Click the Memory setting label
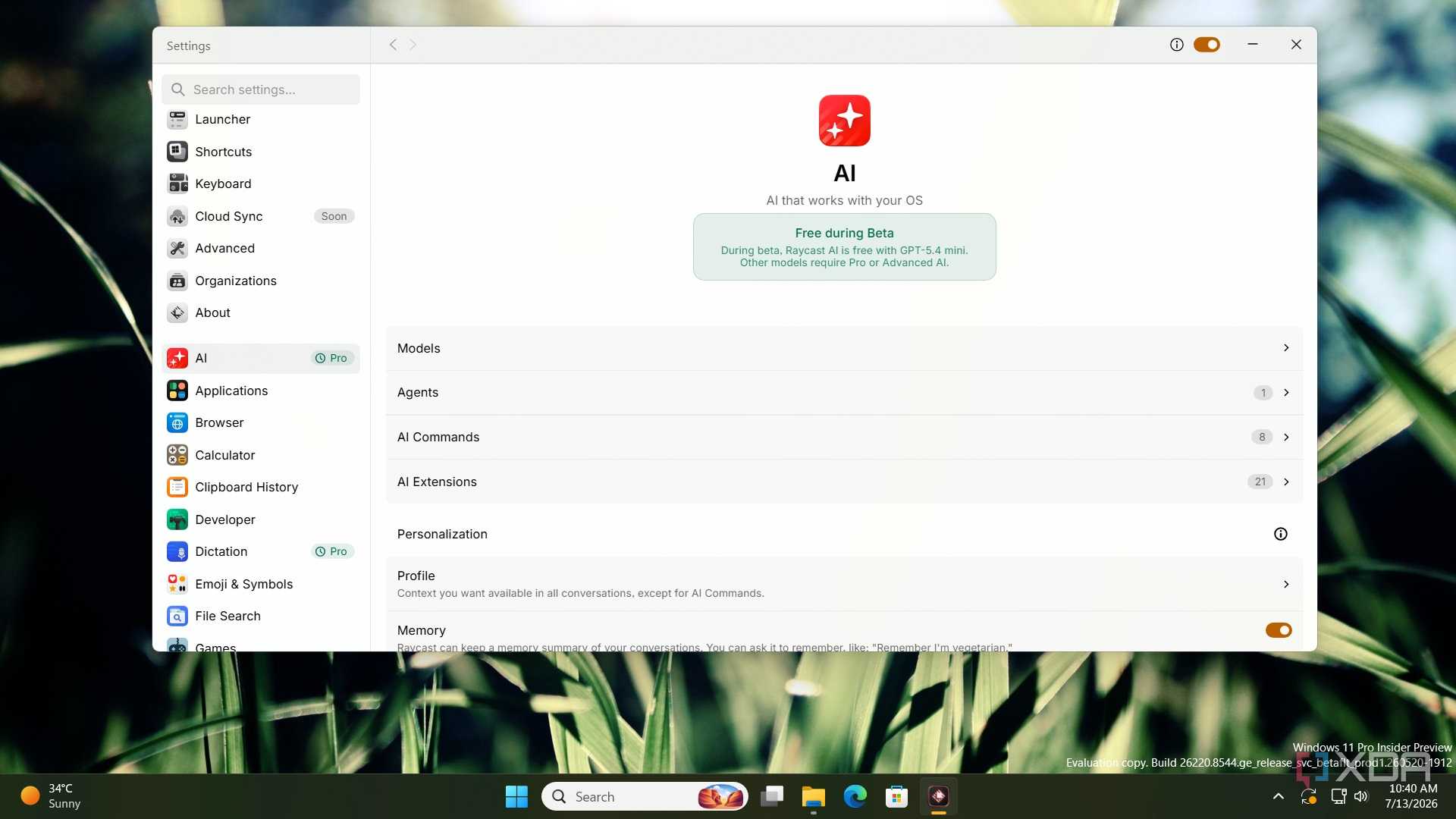 422,630
